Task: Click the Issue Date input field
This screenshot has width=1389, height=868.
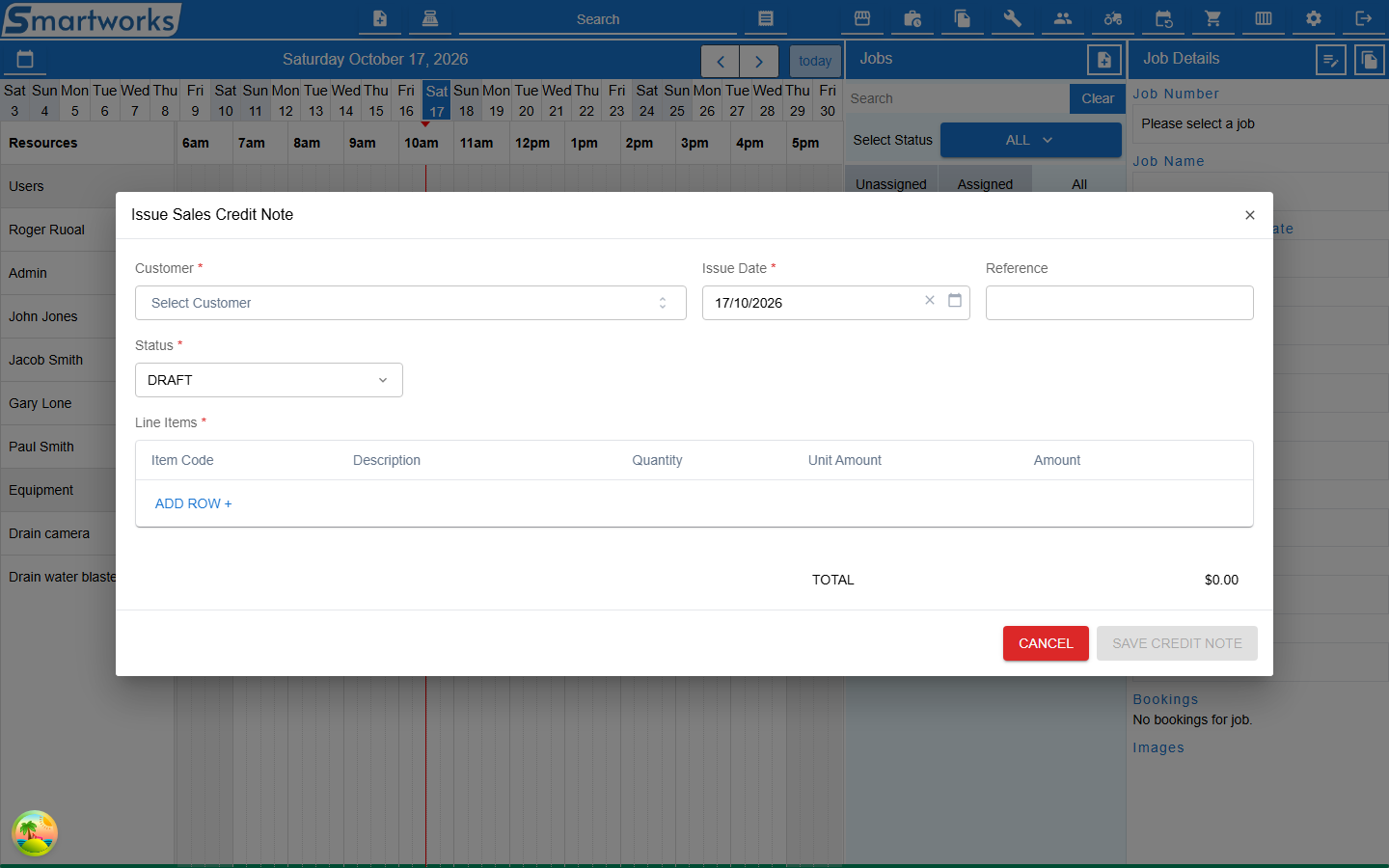Action: click(836, 303)
